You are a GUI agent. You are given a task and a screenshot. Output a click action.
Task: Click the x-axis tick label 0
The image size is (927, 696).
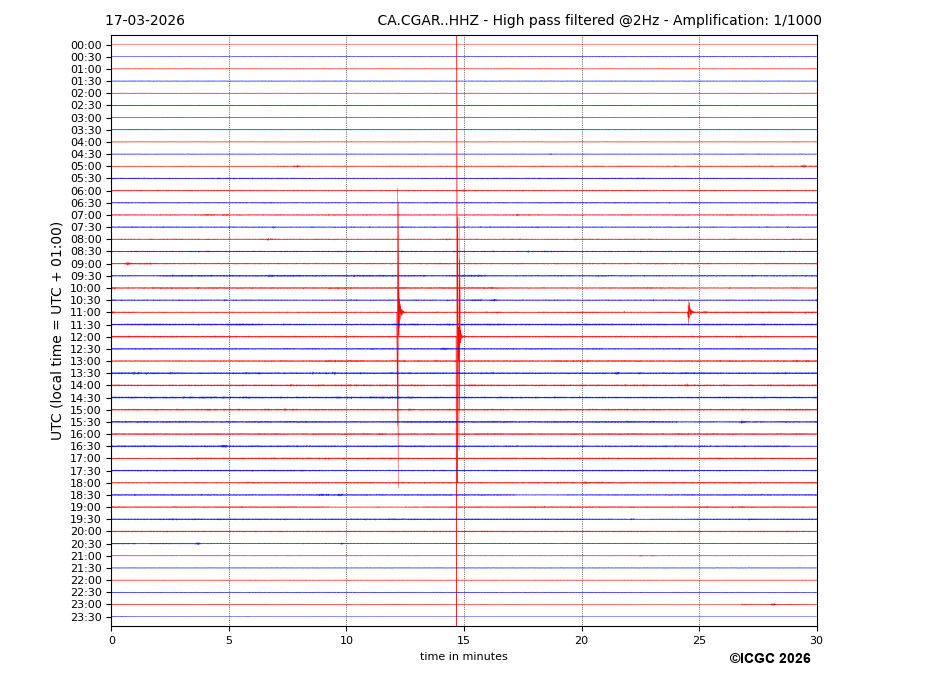[x=112, y=641]
